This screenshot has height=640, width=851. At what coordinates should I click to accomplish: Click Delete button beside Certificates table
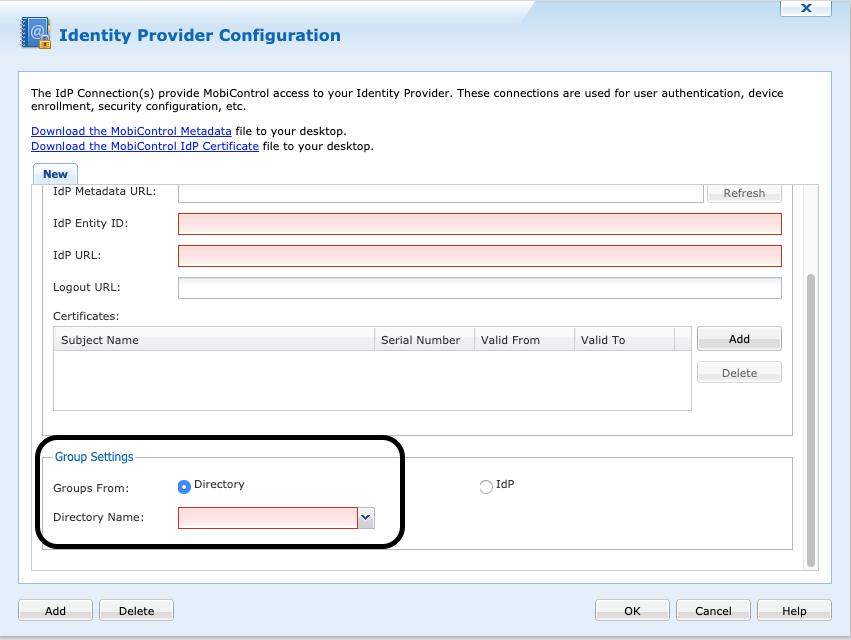pyautogui.click(x=739, y=373)
